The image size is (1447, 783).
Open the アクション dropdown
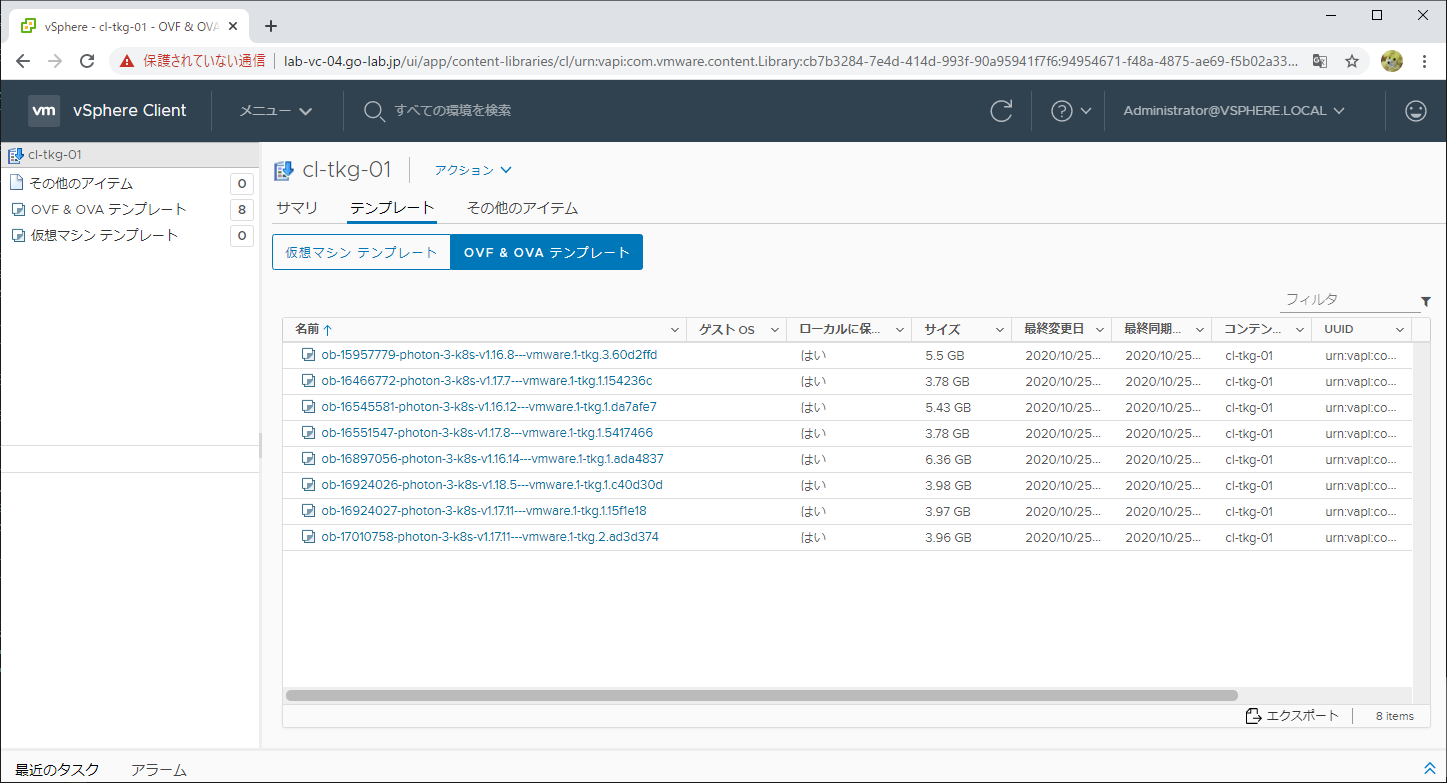click(x=473, y=170)
